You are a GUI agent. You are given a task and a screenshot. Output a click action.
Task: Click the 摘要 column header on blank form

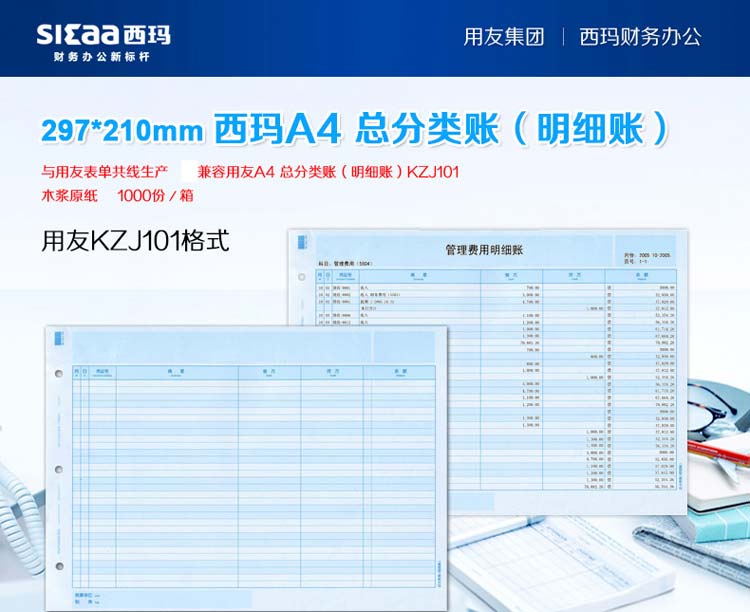(176, 372)
